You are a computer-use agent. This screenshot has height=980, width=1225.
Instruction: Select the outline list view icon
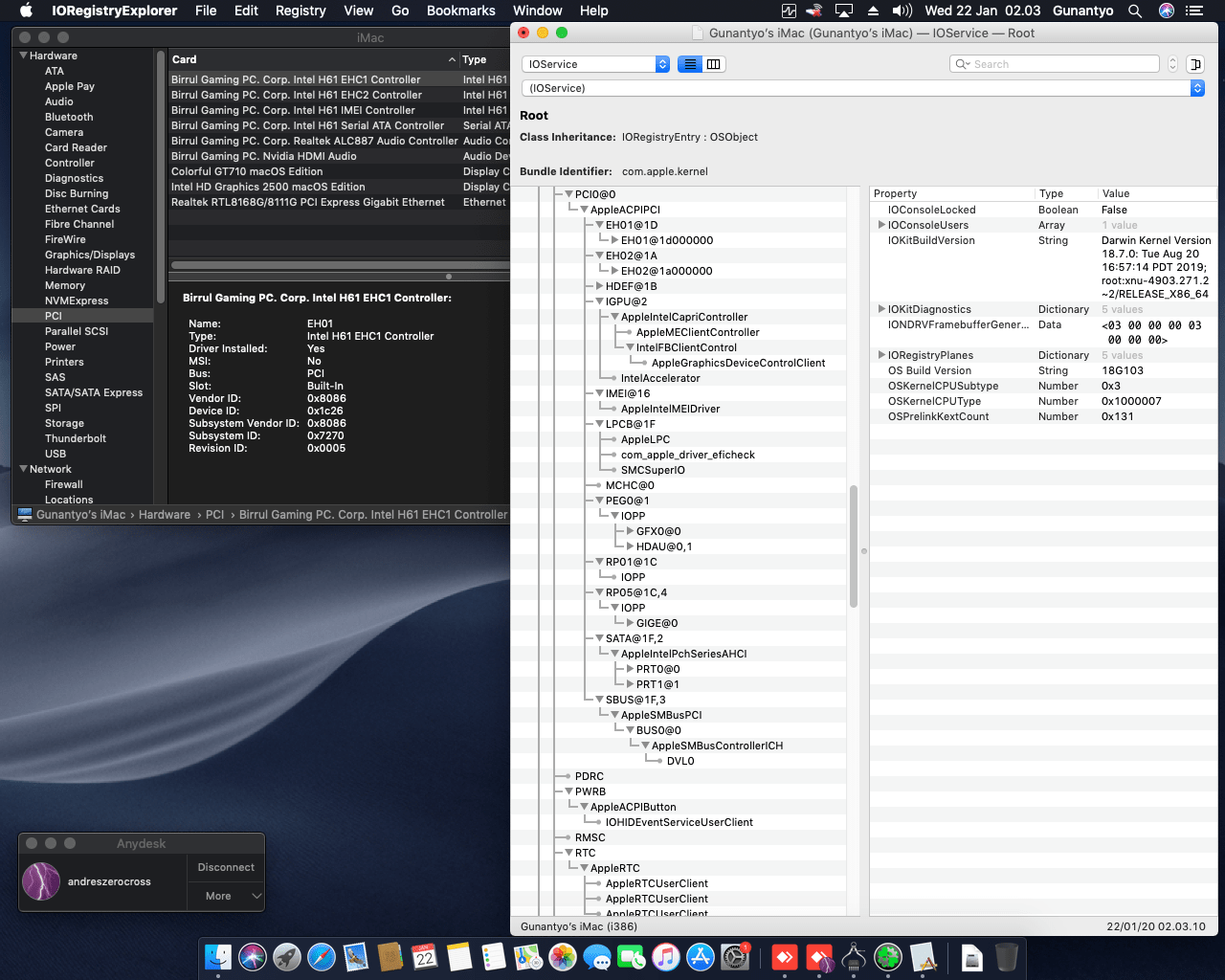(x=689, y=64)
